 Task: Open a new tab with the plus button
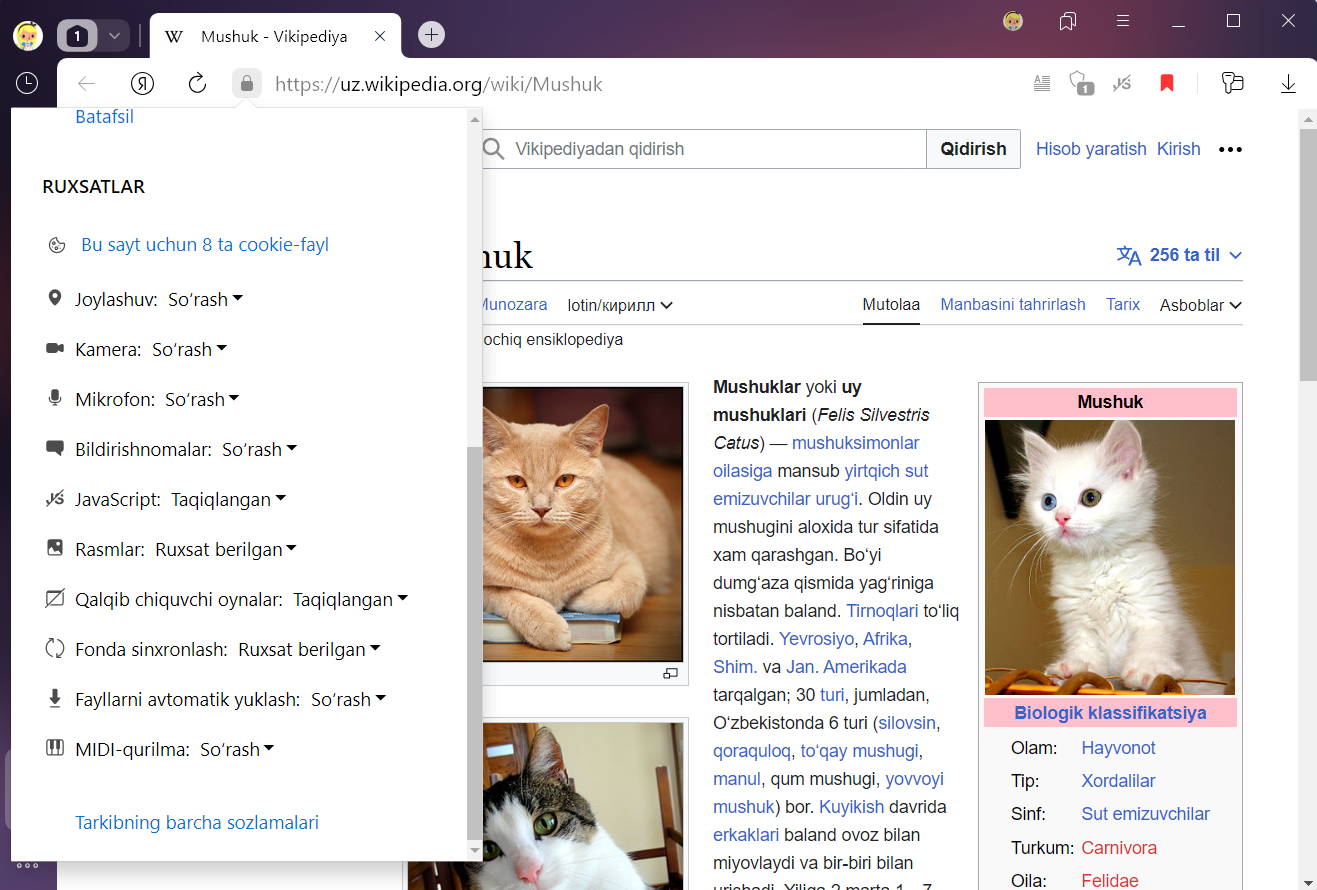(x=431, y=35)
